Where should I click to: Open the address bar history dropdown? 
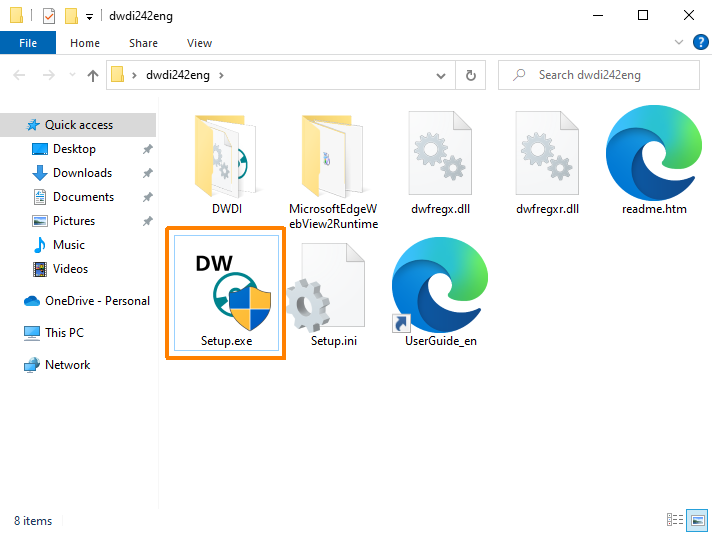point(443,75)
